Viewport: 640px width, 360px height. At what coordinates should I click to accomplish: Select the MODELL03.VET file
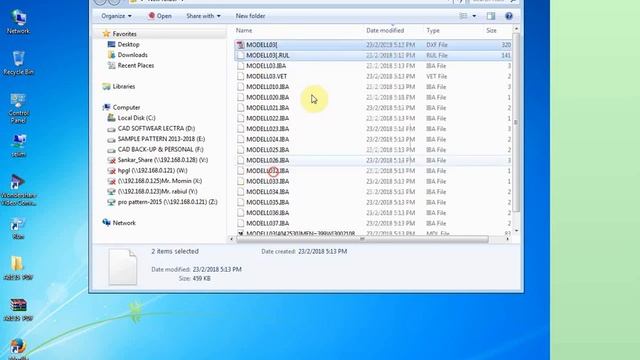[x=373, y=76]
